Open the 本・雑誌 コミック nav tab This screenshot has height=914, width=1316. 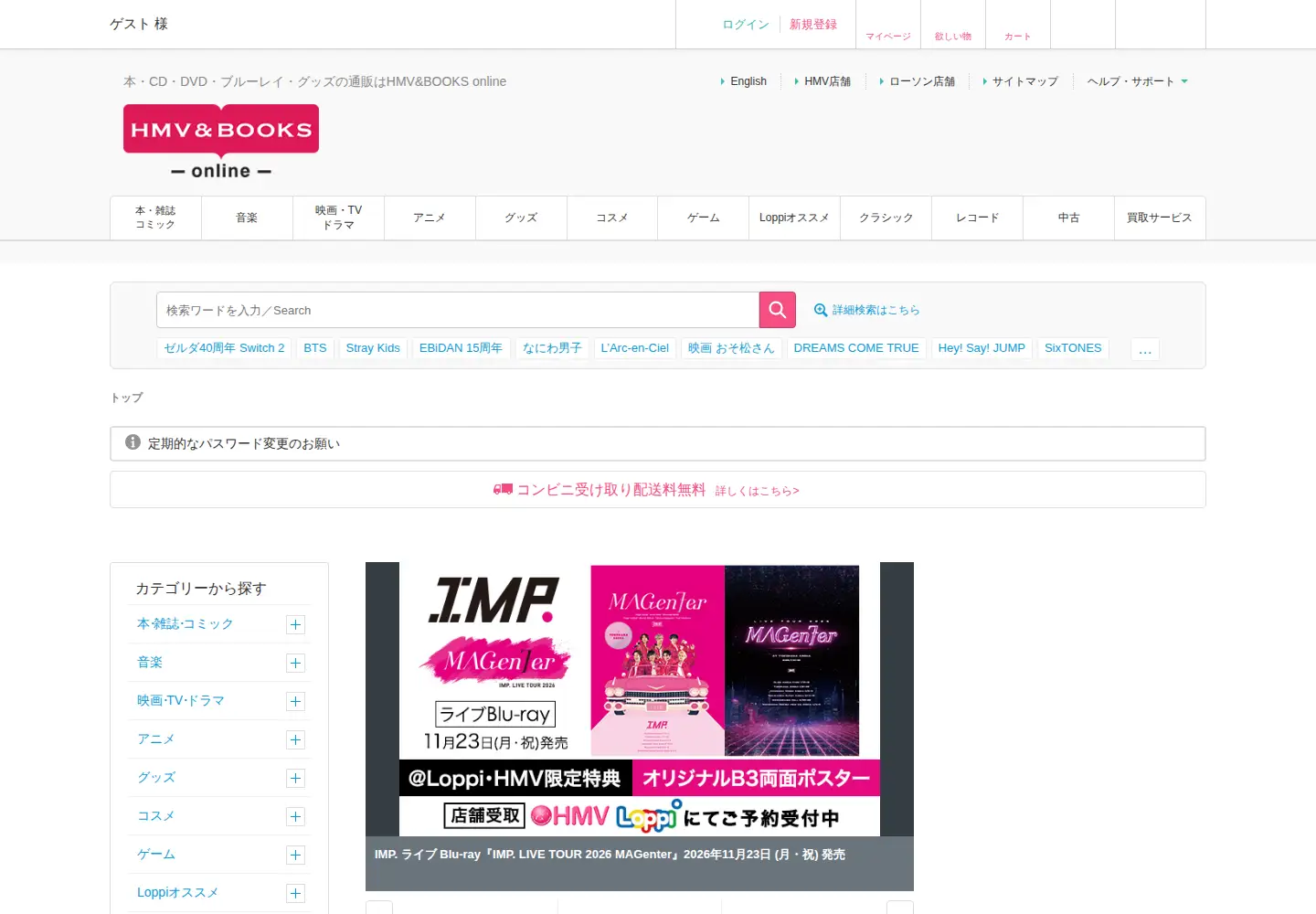tap(155, 218)
